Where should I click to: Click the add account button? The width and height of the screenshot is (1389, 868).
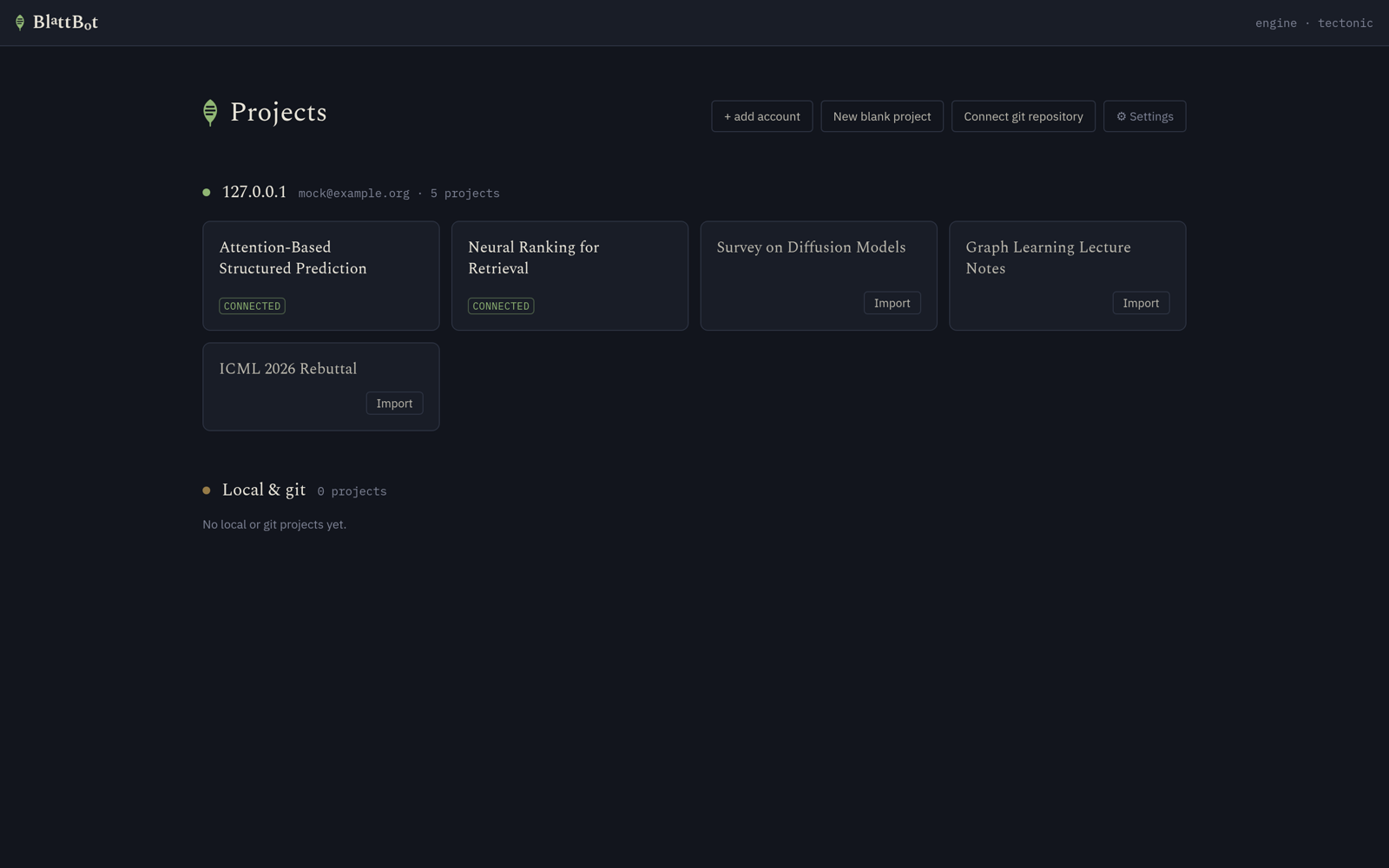click(x=762, y=116)
